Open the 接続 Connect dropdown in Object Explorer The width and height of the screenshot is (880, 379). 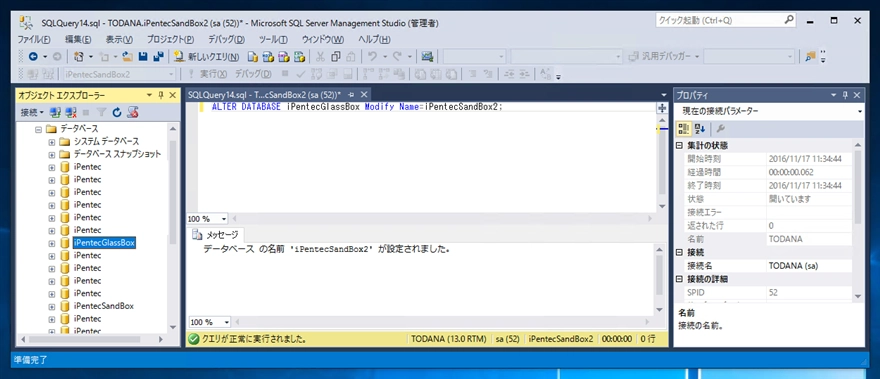point(32,112)
